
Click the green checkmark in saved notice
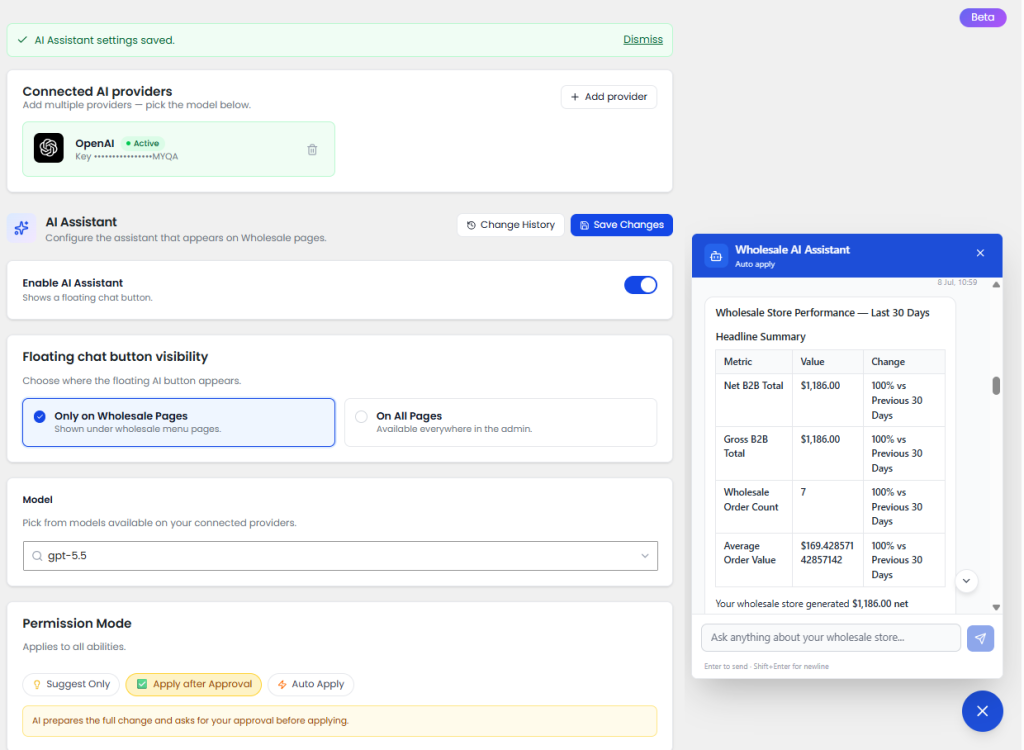pos(22,40)
